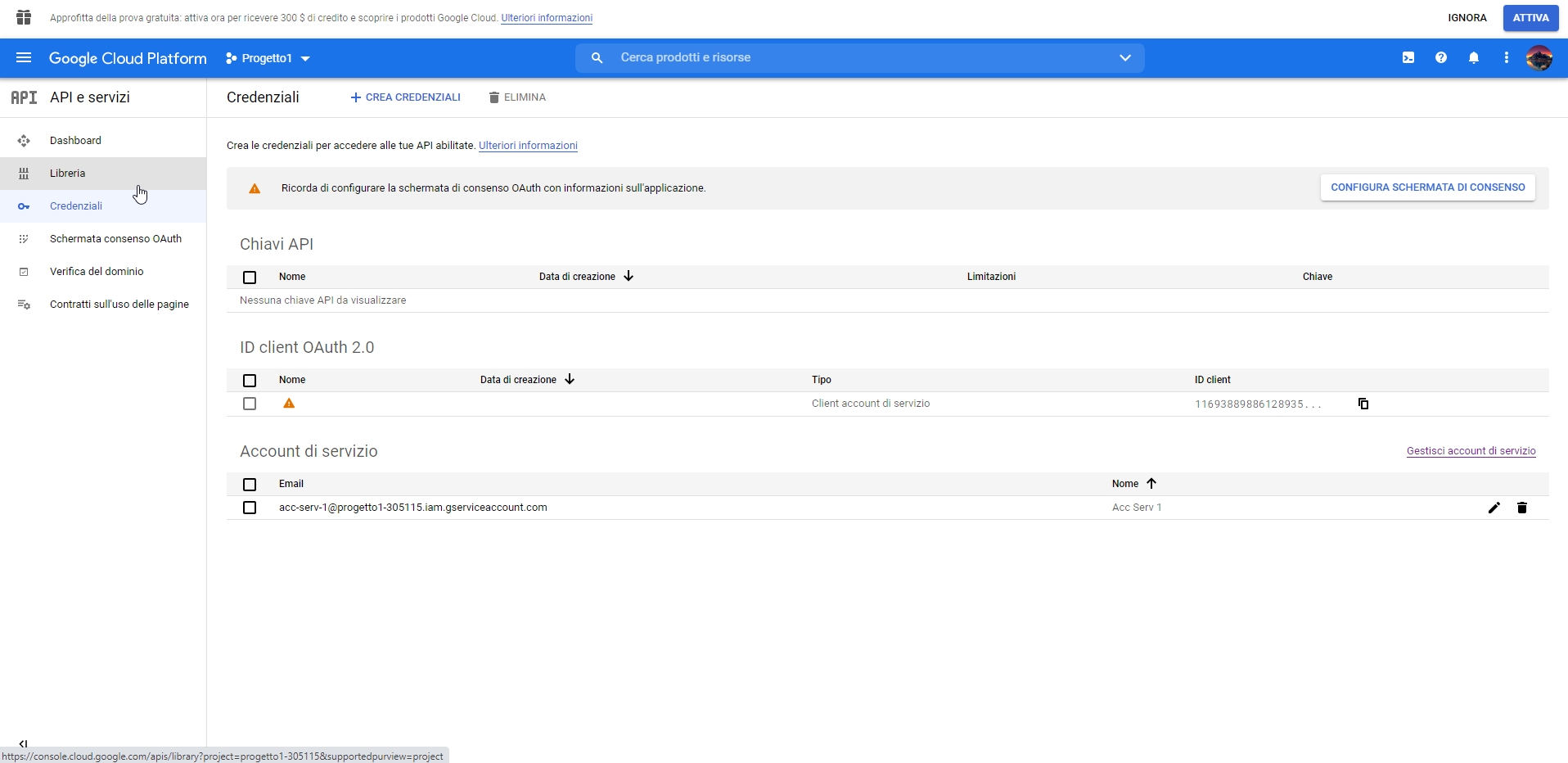
Task: Click the user account avatar
Action: click(x=1539, y=58)
